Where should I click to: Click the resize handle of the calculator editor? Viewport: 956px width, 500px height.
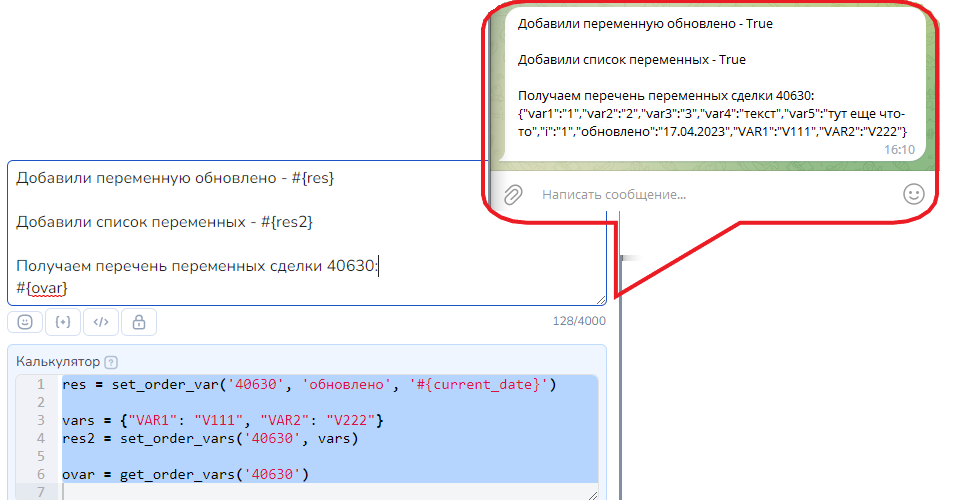[x=592, y=494]
